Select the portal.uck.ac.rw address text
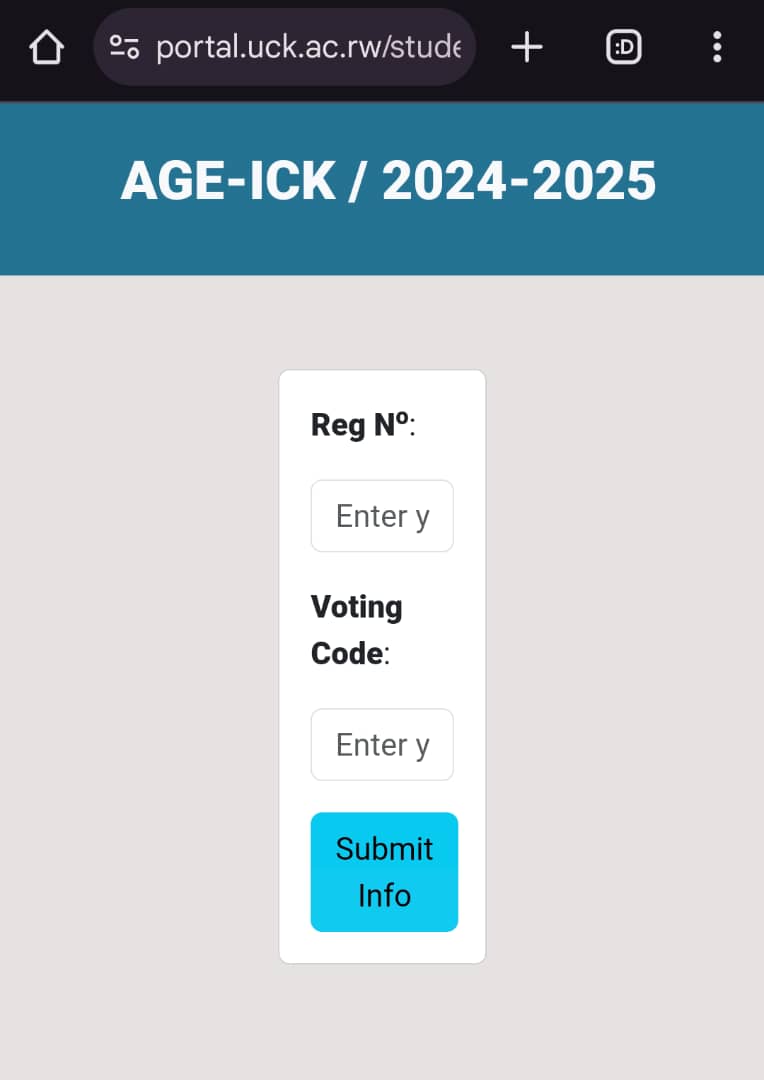 point(308,47)
